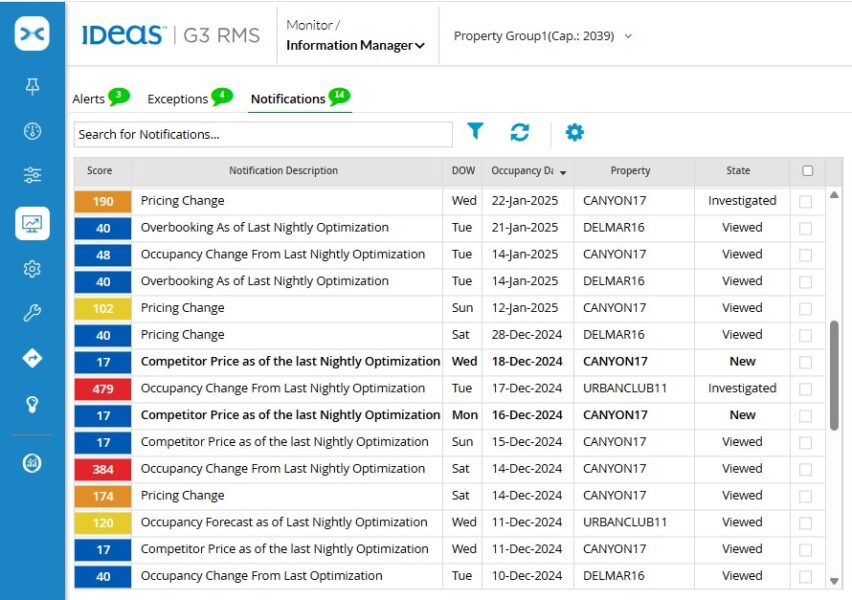Click inside the Search for Notifications field
This screenshot has height=600, width=852.
click(x=260, y=133)
